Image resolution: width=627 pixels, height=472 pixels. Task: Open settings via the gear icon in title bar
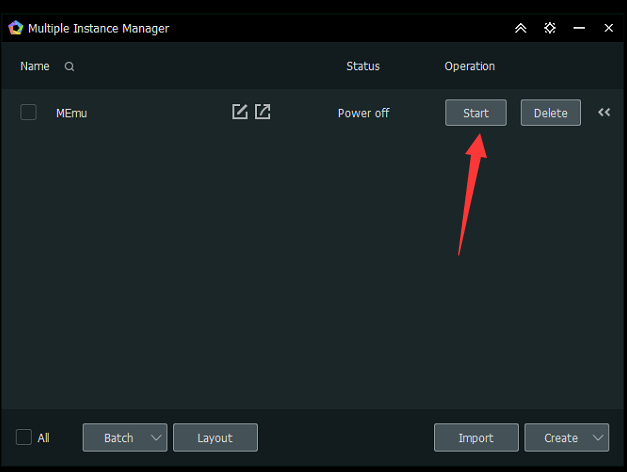(x=549, y=28)
